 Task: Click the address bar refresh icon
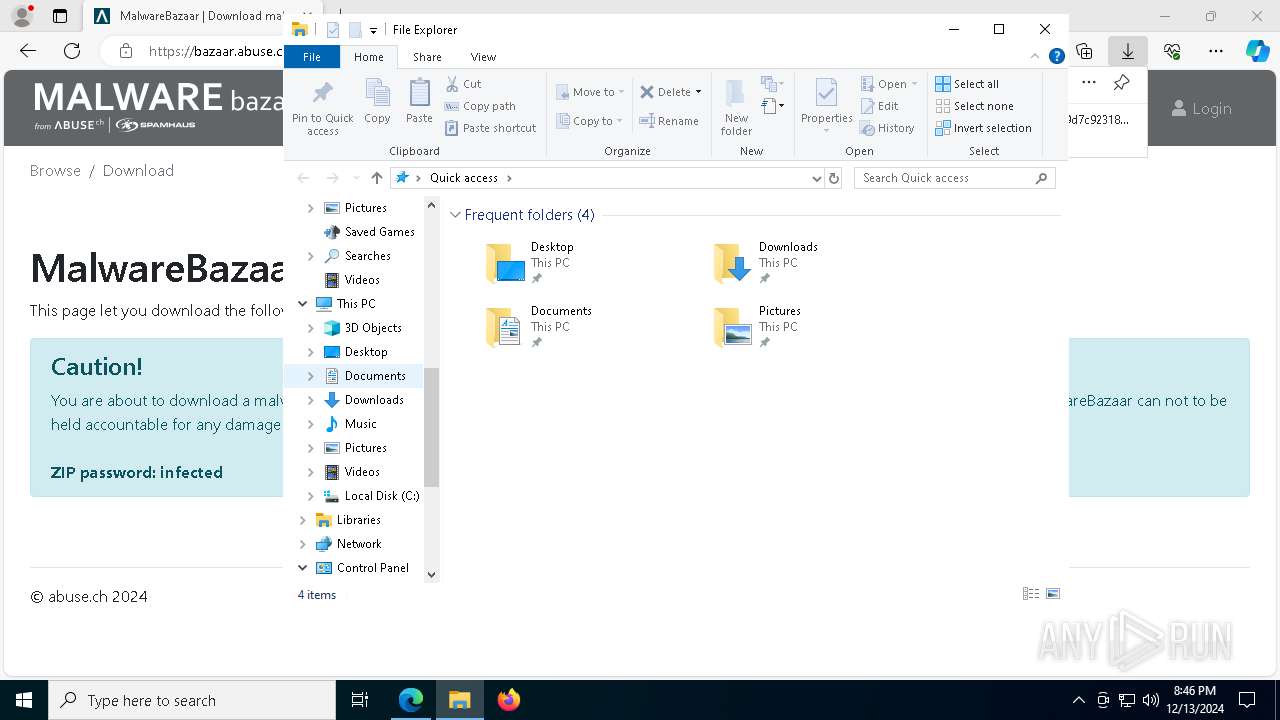click(834, 178)
